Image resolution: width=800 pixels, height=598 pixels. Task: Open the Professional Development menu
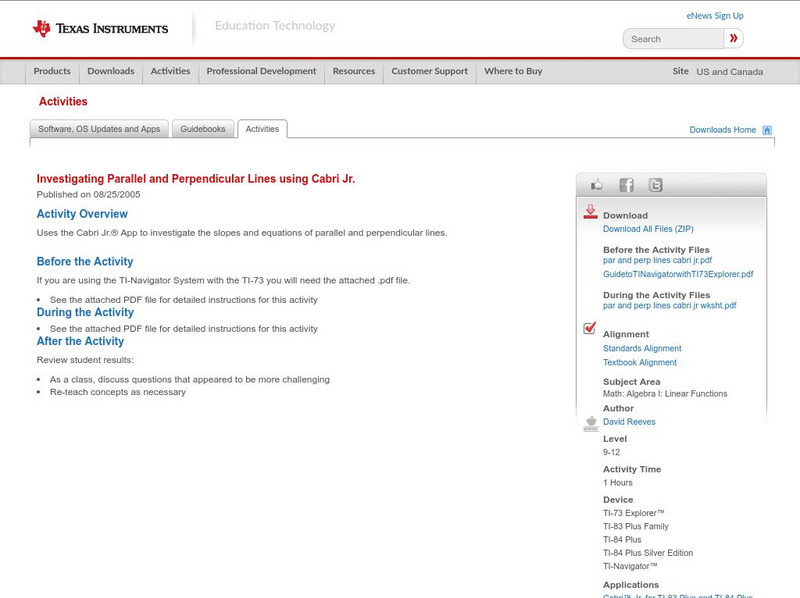[261, 71]
